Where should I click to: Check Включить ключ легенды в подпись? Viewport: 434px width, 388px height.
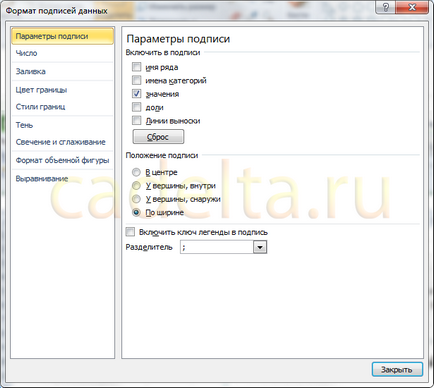pos(130,232)
